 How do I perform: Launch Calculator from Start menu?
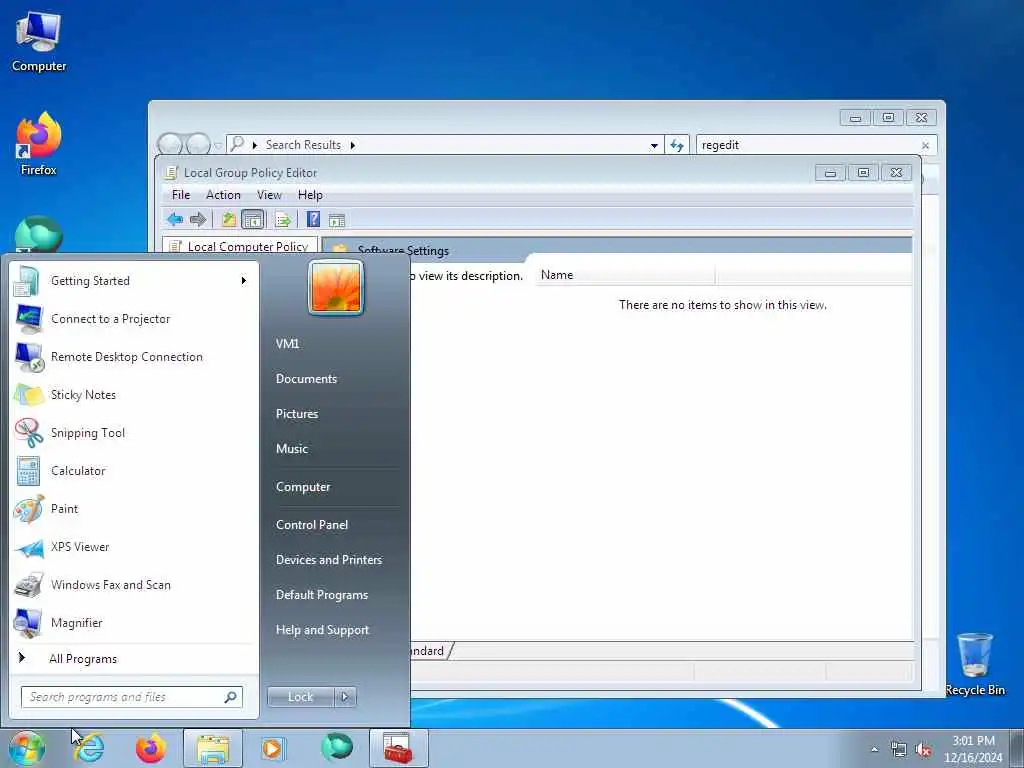tap(134, 471)
